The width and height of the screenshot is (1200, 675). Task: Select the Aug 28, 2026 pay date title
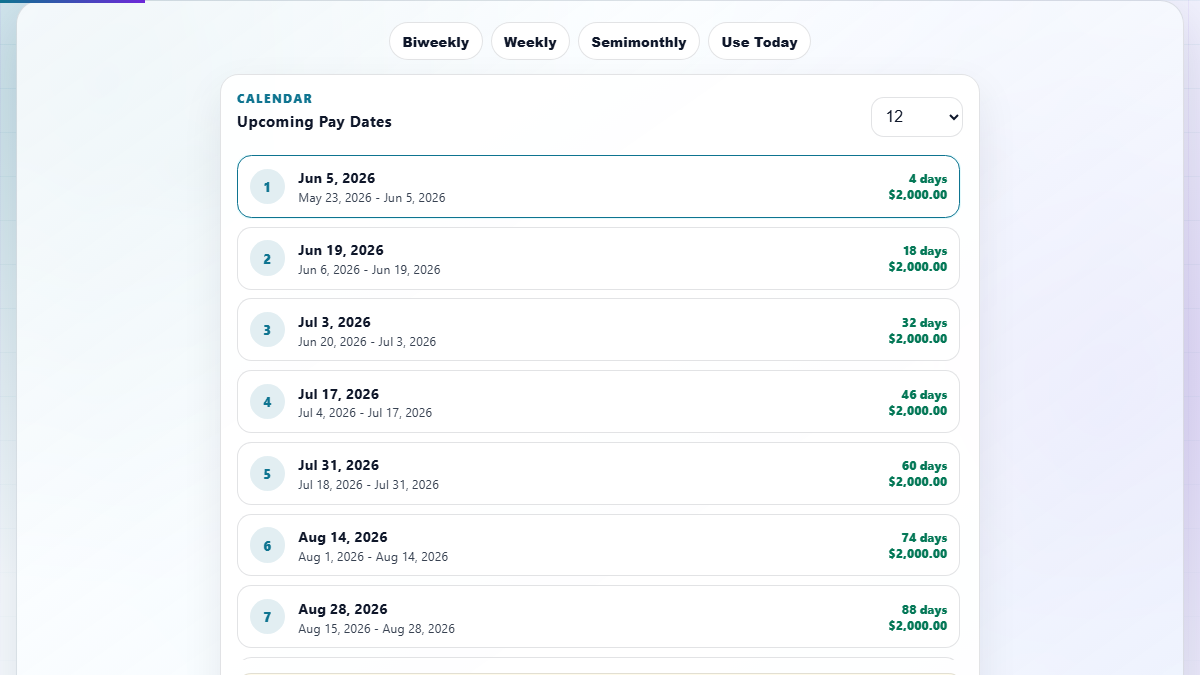pyautogui.click(x=343, y=609)
